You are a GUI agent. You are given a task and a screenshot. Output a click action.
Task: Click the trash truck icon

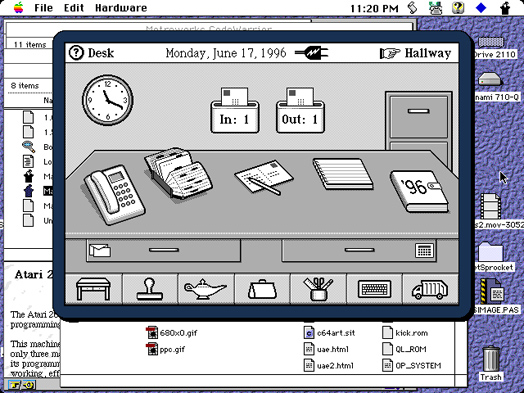(430, 289)
